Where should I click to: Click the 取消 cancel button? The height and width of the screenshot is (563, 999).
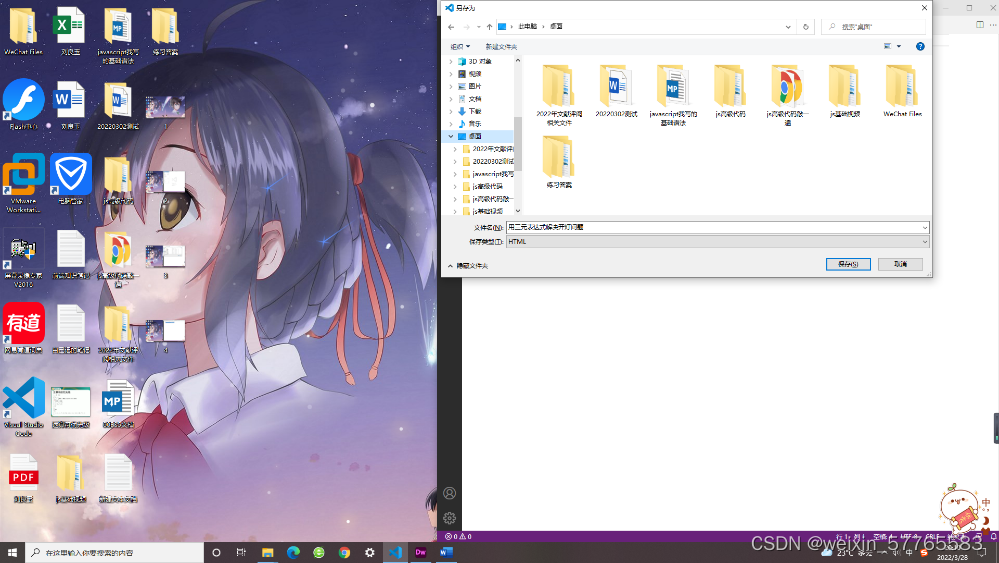pyautogui.click(x=900, y=264)
